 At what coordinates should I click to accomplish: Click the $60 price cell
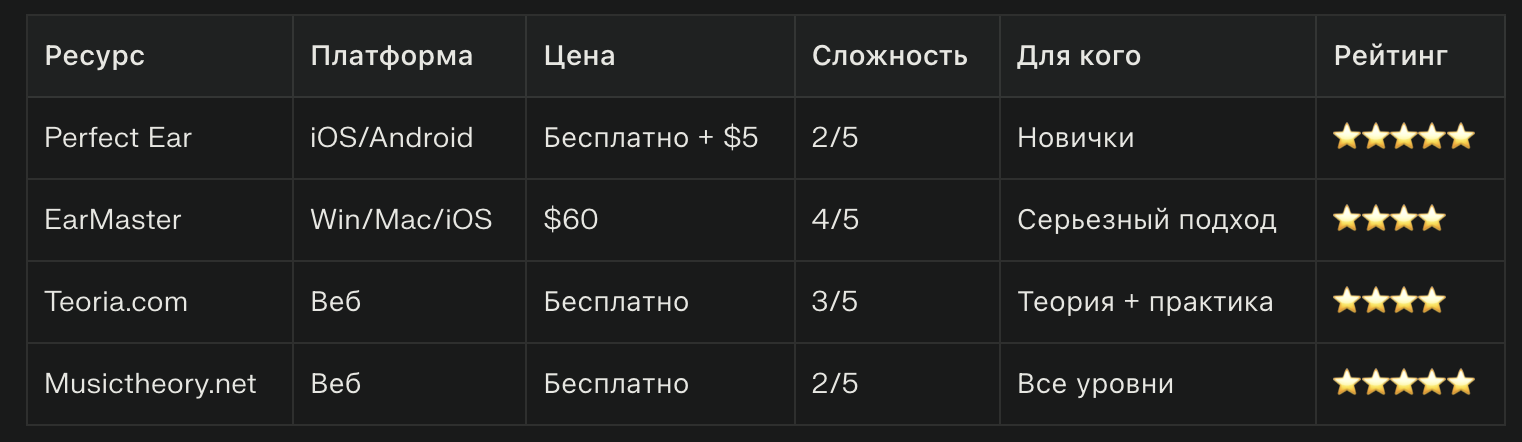pyautogui.click(x=571, y=219)
